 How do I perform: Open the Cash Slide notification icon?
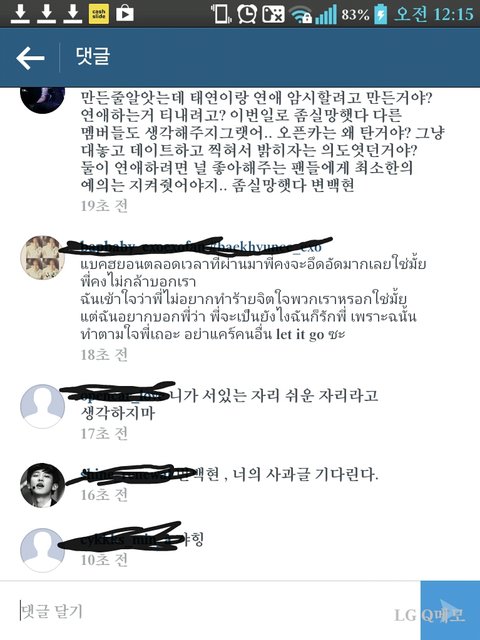[99, 13]
